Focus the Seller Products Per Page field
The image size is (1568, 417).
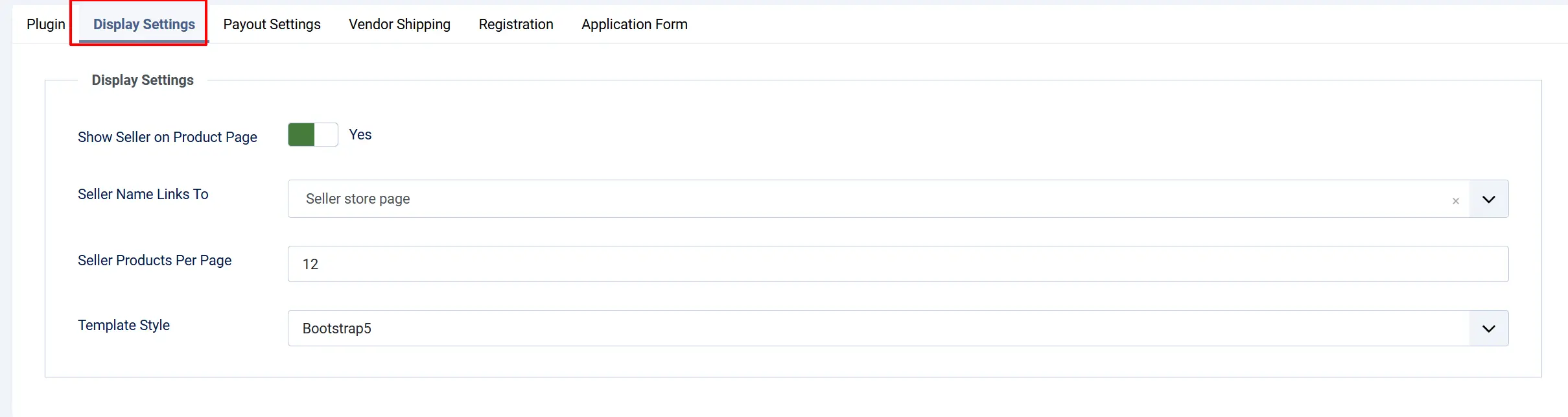coord(898,264)
